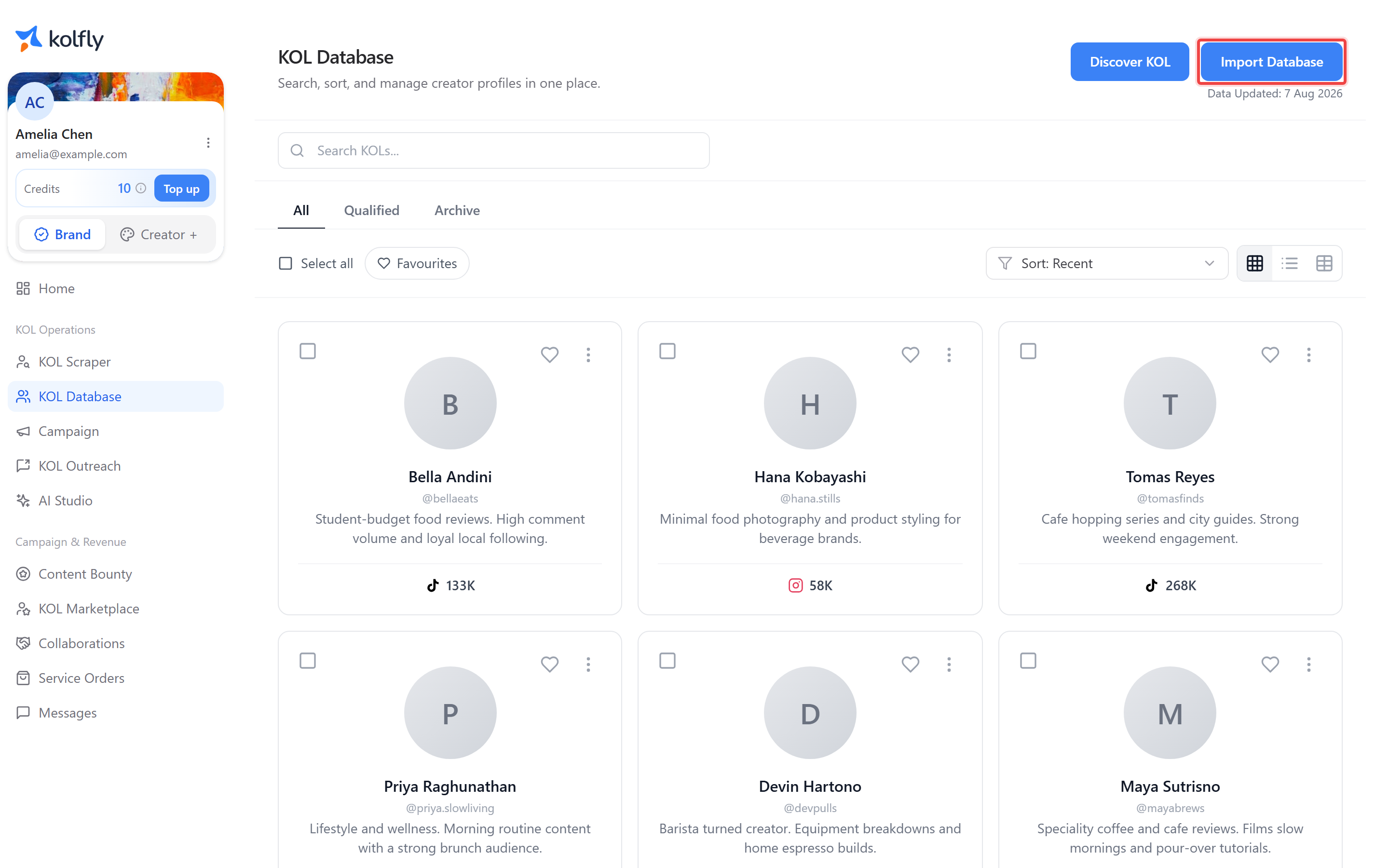The height and width of the screenshot is (868, 1389).
Task: Switch to grid card view
Action: (1255, 263)
